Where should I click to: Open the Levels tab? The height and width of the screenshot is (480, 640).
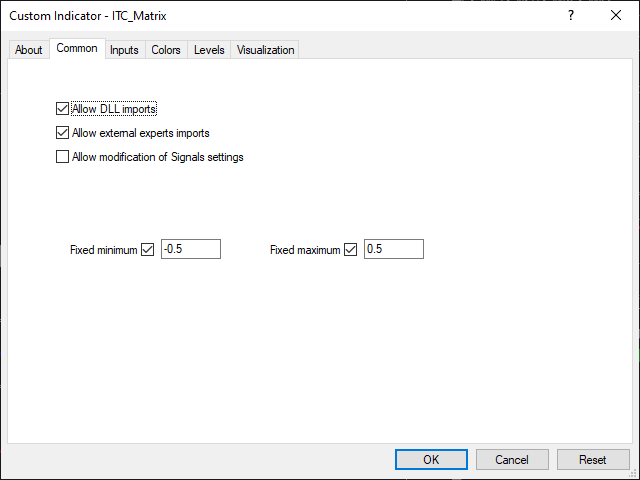pyautogui.click(x=209, y=50)
